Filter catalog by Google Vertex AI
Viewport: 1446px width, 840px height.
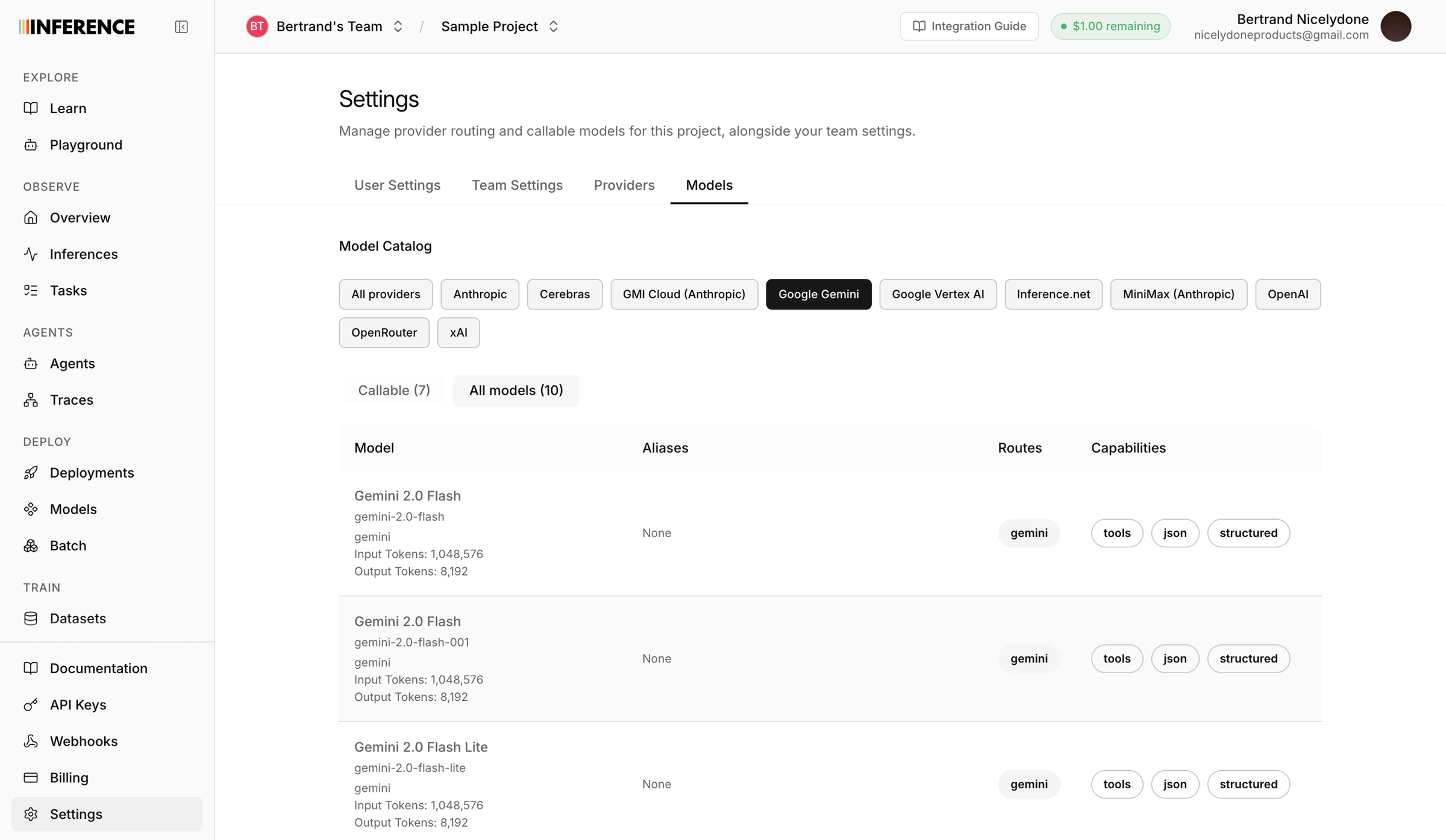point(937,294)
